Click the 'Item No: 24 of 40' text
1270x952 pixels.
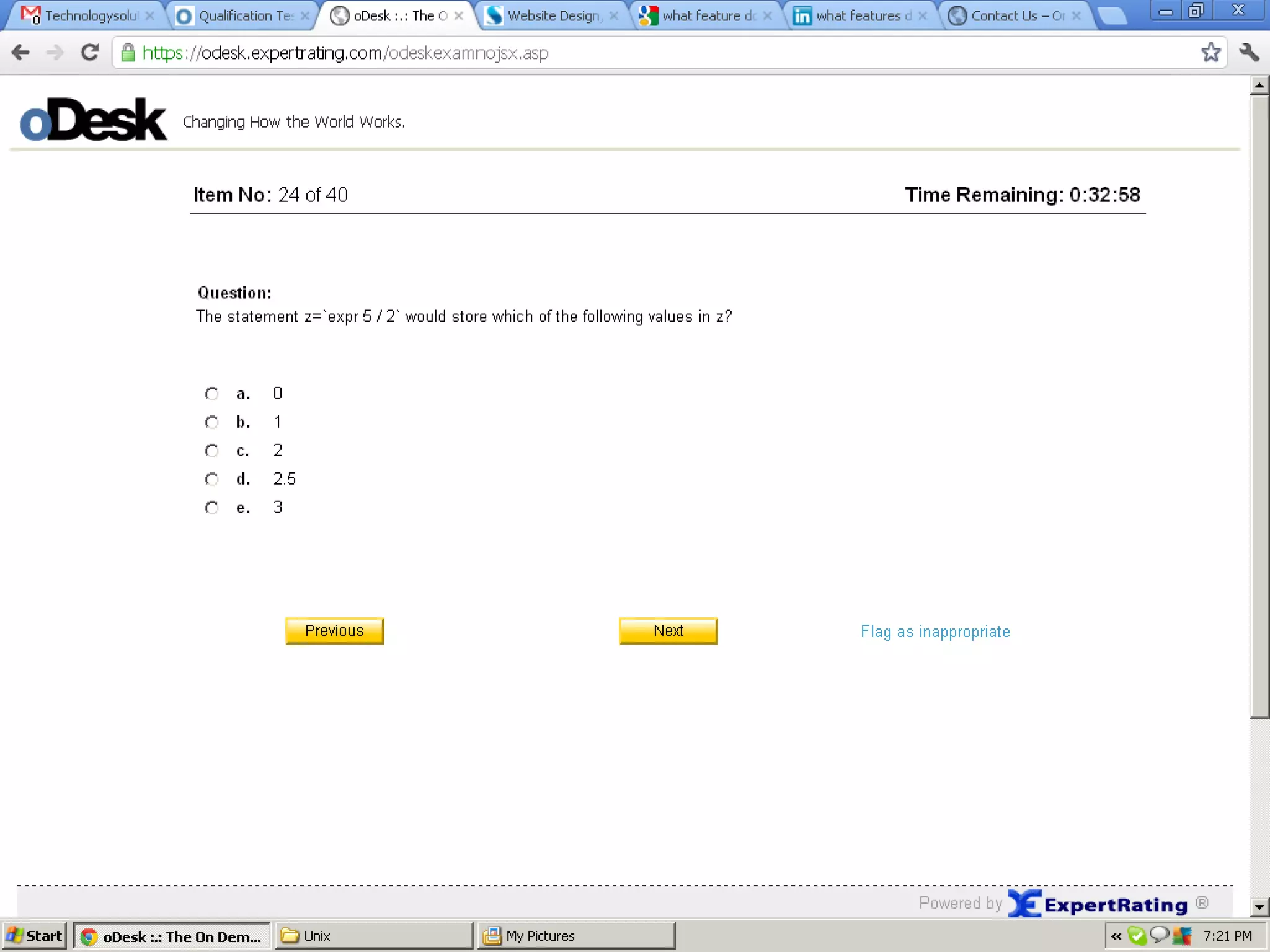(x=270, y=195)
